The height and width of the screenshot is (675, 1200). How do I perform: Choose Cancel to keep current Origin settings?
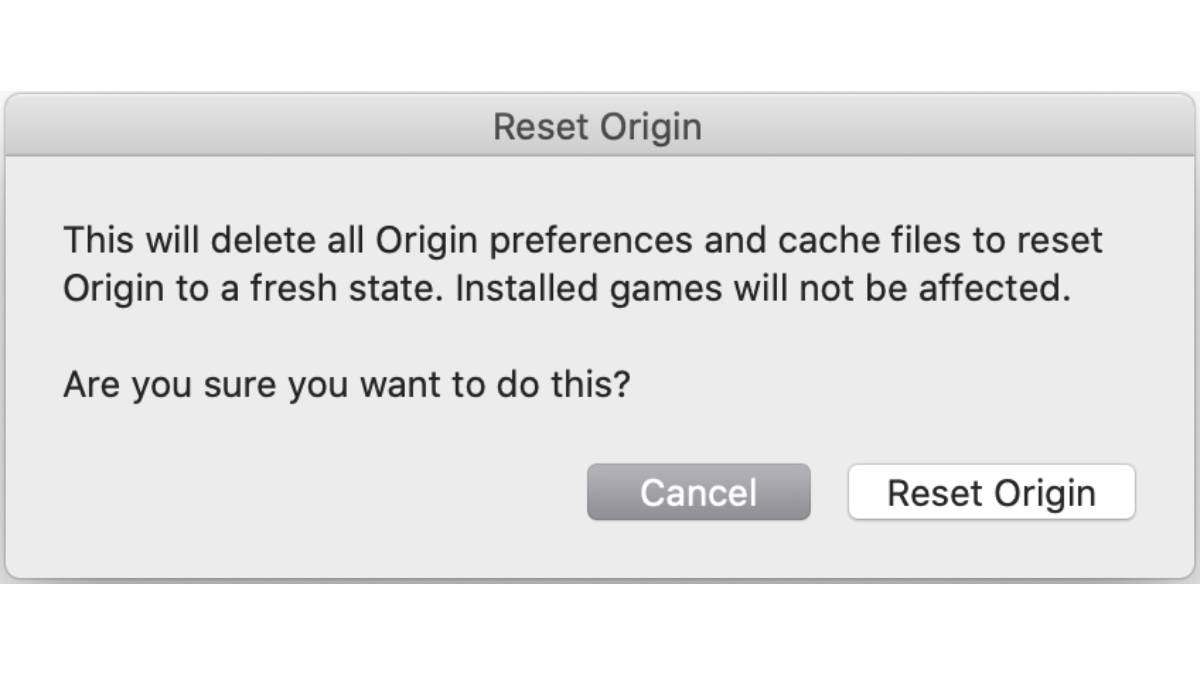point(697,491)
